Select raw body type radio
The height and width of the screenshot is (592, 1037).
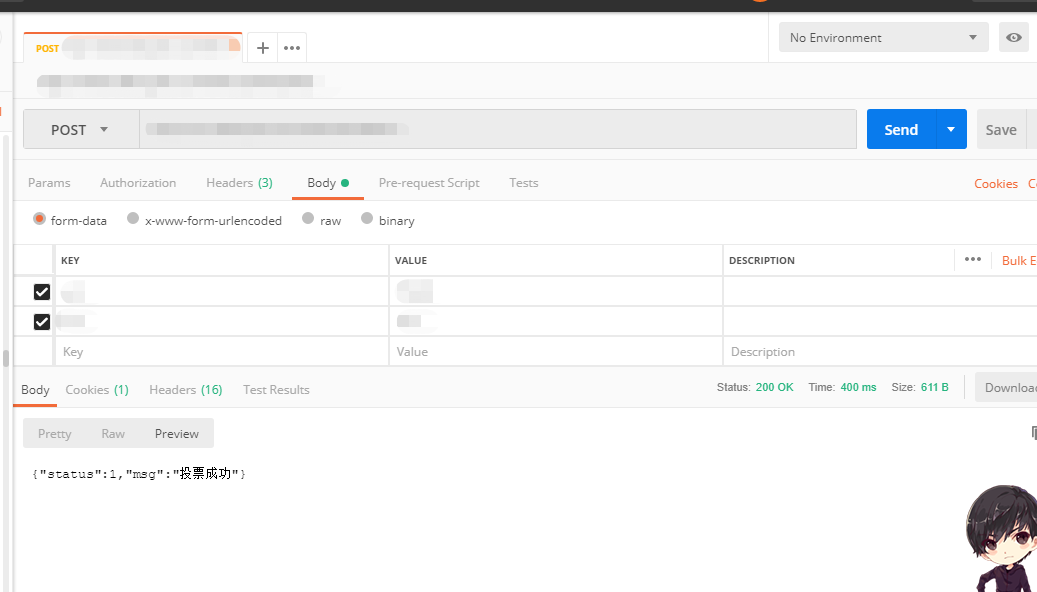pos(308,219)
